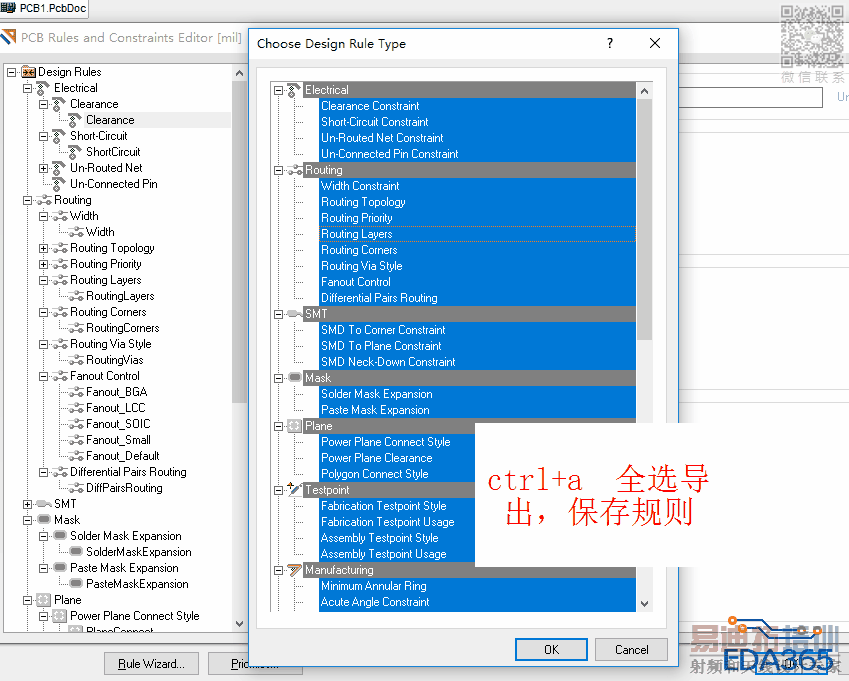Collapse the Manufacturing category in the dialog
The height and width of the screenshot is (681, 849).
278,570
